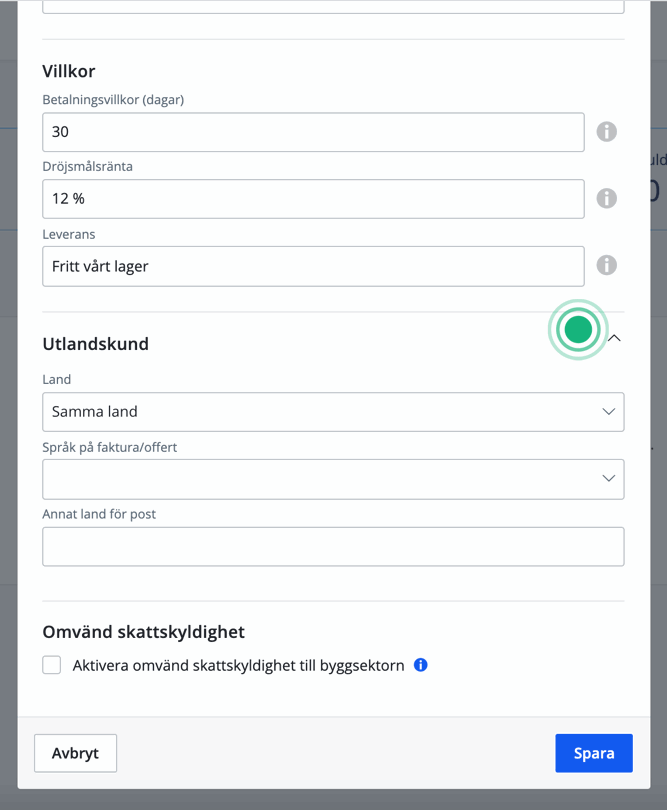Image resolution: width=667 pixels, height=810 pixels.
Task: Click info icon beside Betalningsvillkor field
Action: [606, 132]
